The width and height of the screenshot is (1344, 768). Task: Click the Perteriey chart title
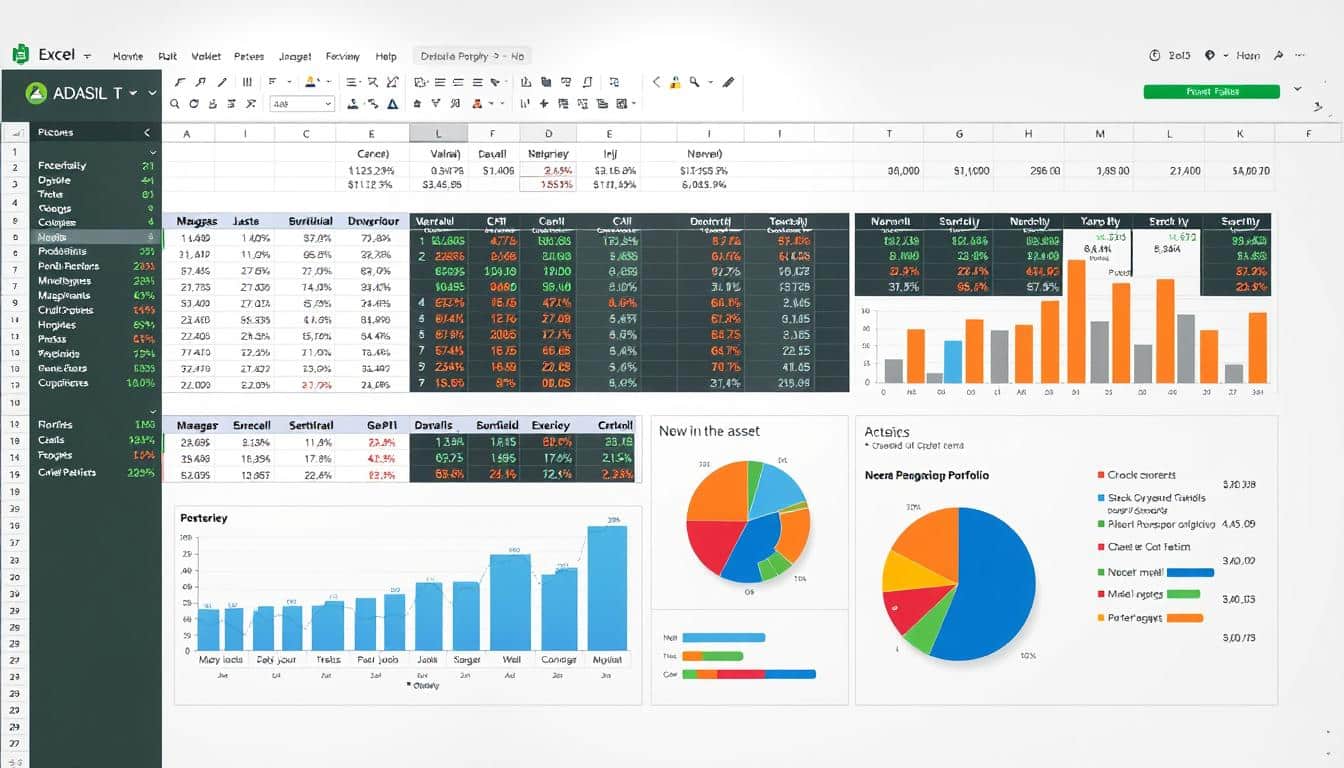click(203, 518)
